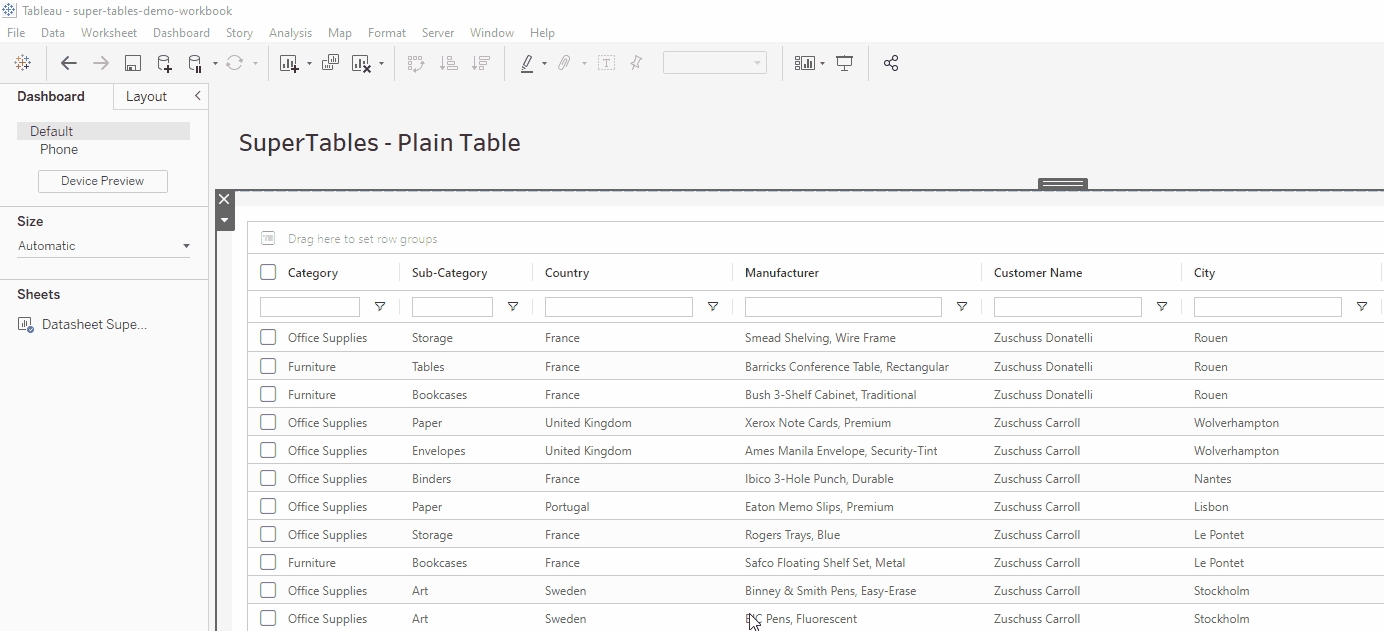Image resolution: width=1384 pixels, height=631 pixels.
Task: Open the Analysis menu
Action: (290, 33)
